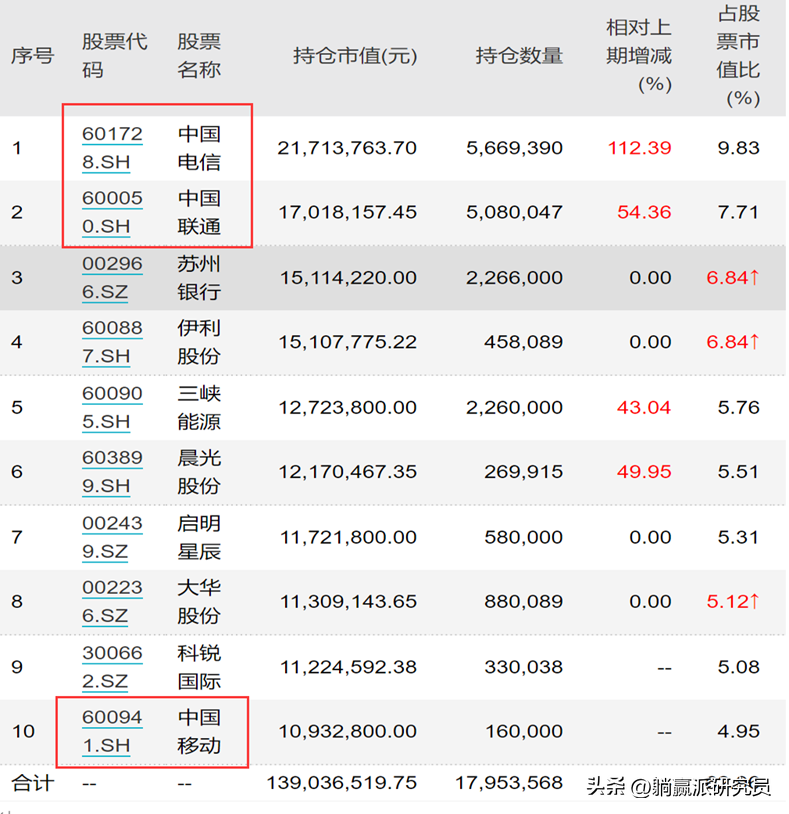The image size is (789, 814).
Task: Select stock name 科锐国际
Action: tap(199, 667)
